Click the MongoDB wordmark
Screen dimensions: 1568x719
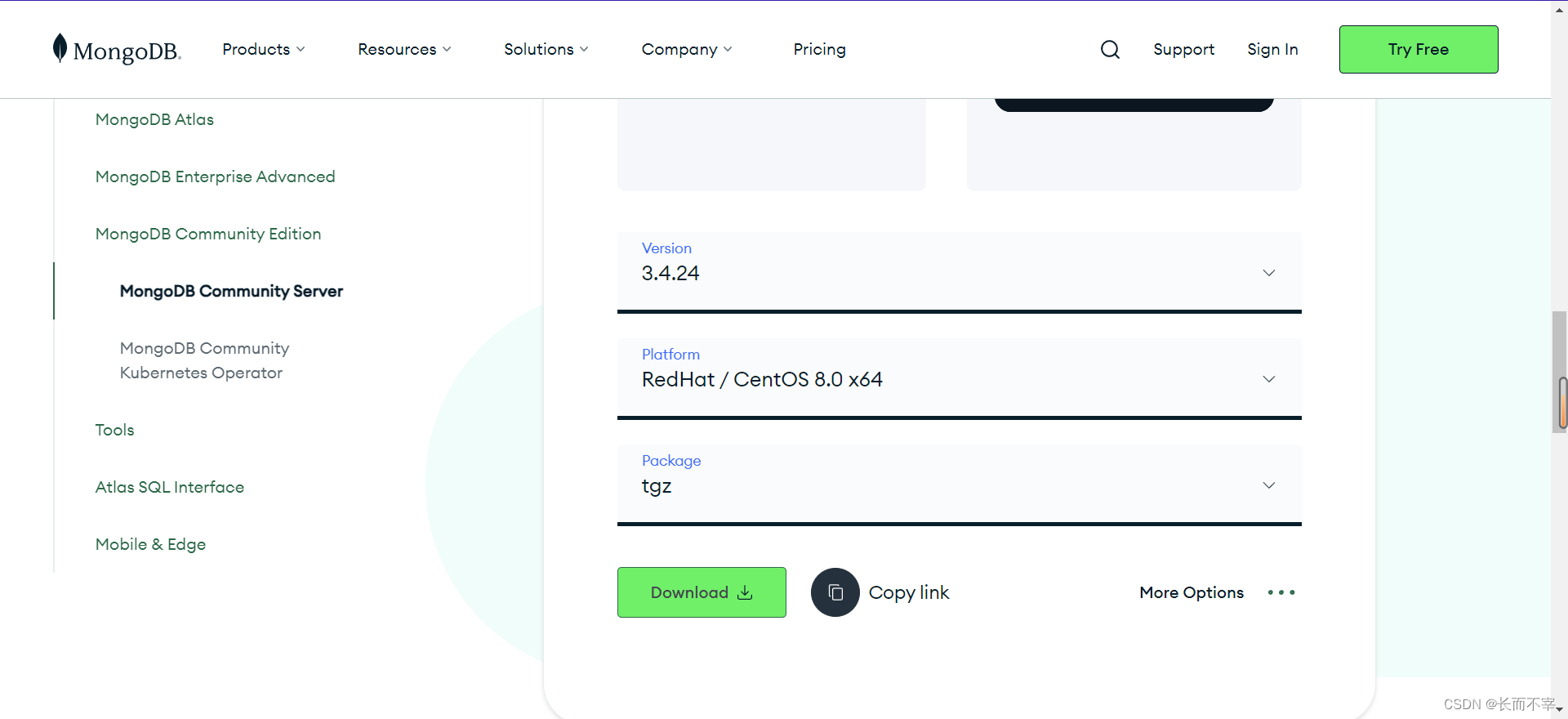point(127,51)
